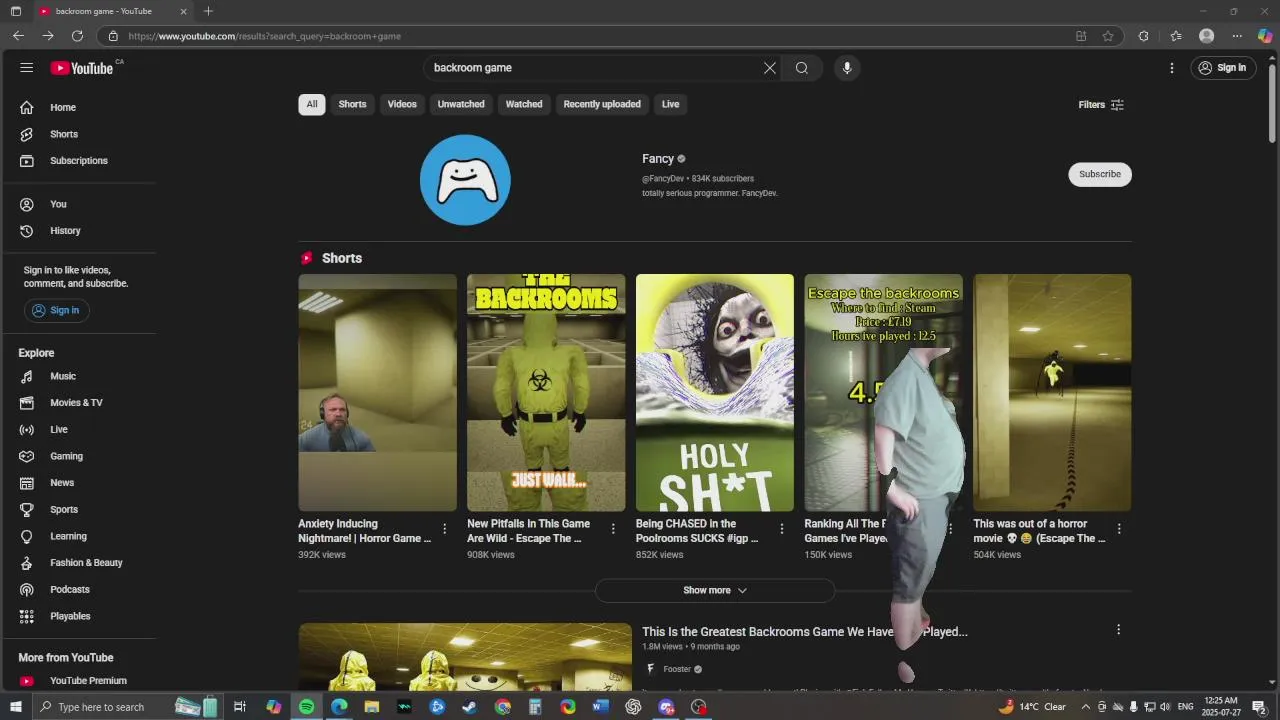Select the Videos filter chip

click(402, 104)
